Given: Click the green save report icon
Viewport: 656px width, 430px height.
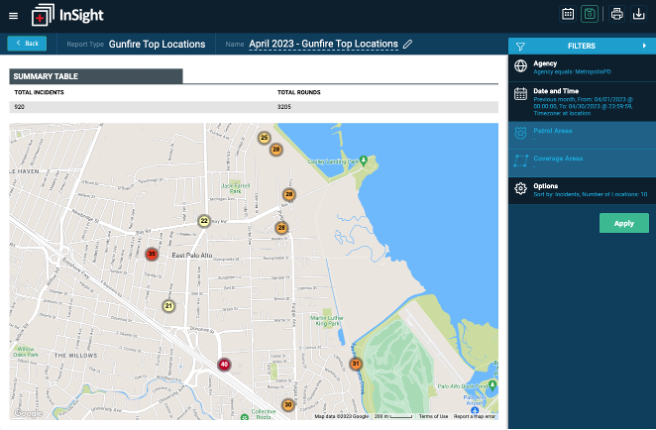Looking at the screenshot, I should coord(589,14).
